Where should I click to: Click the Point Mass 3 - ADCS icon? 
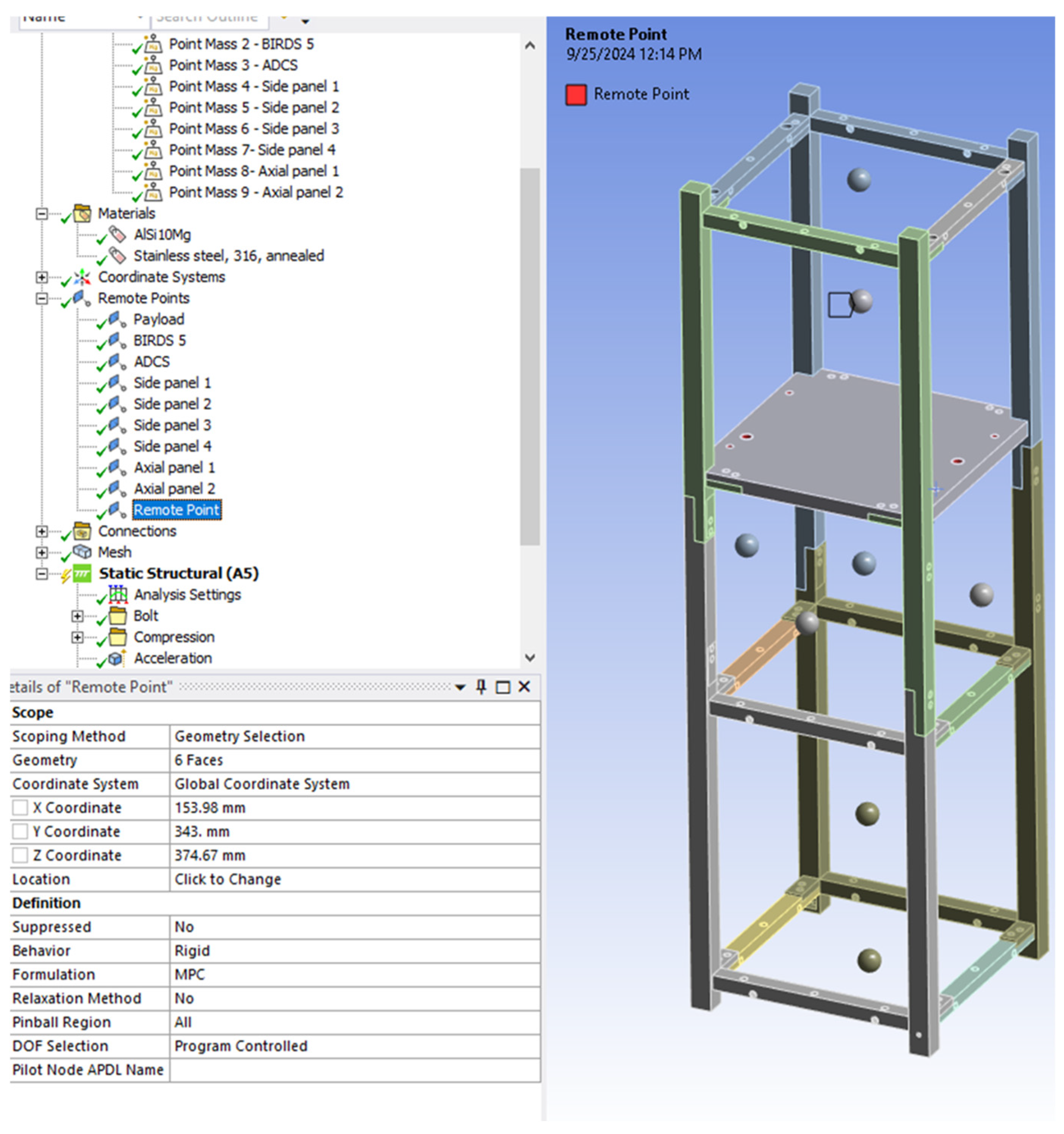coord(153,65)
